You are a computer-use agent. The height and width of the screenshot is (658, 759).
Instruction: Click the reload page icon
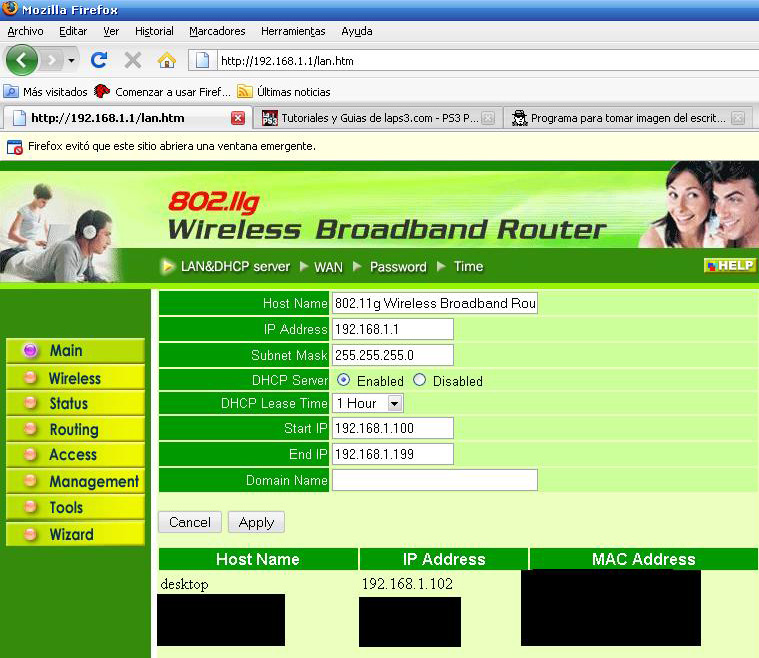pyautogui.click(x=99, y=60)
